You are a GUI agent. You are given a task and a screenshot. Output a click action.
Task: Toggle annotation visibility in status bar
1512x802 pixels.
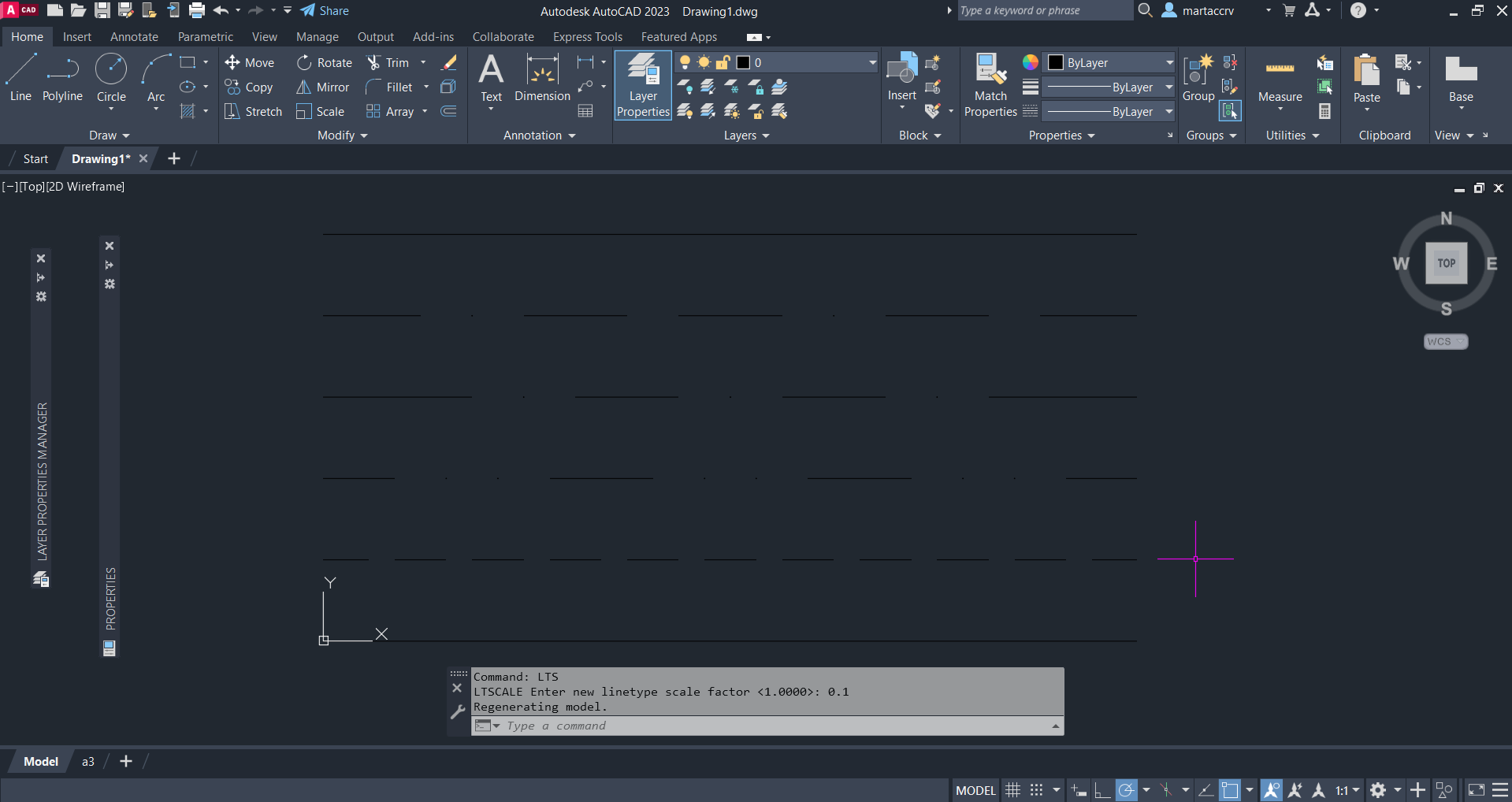pyautogui.click(x=1271, y=789)
